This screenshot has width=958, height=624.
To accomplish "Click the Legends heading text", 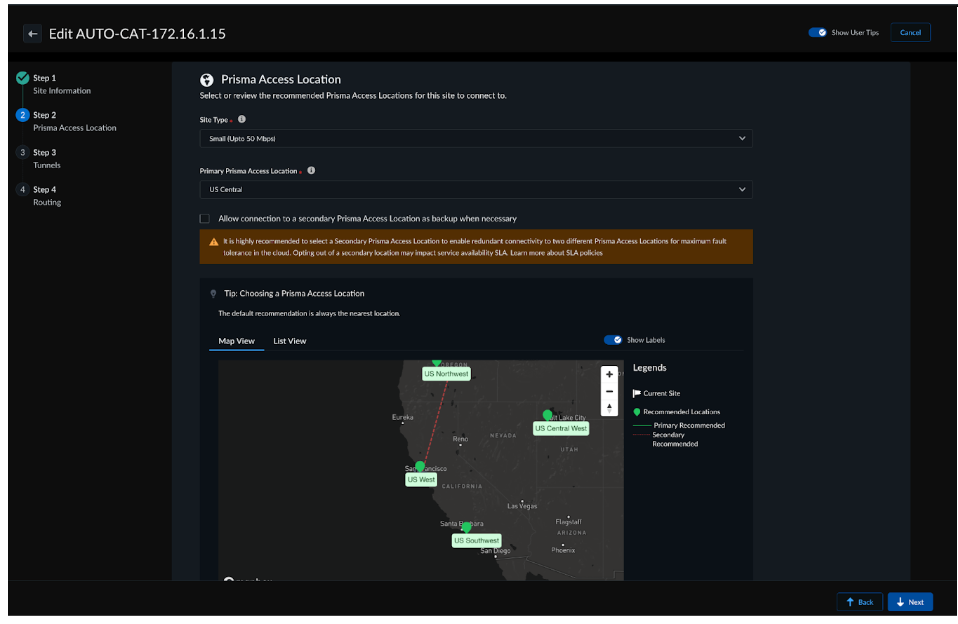I will coord(649,368).
